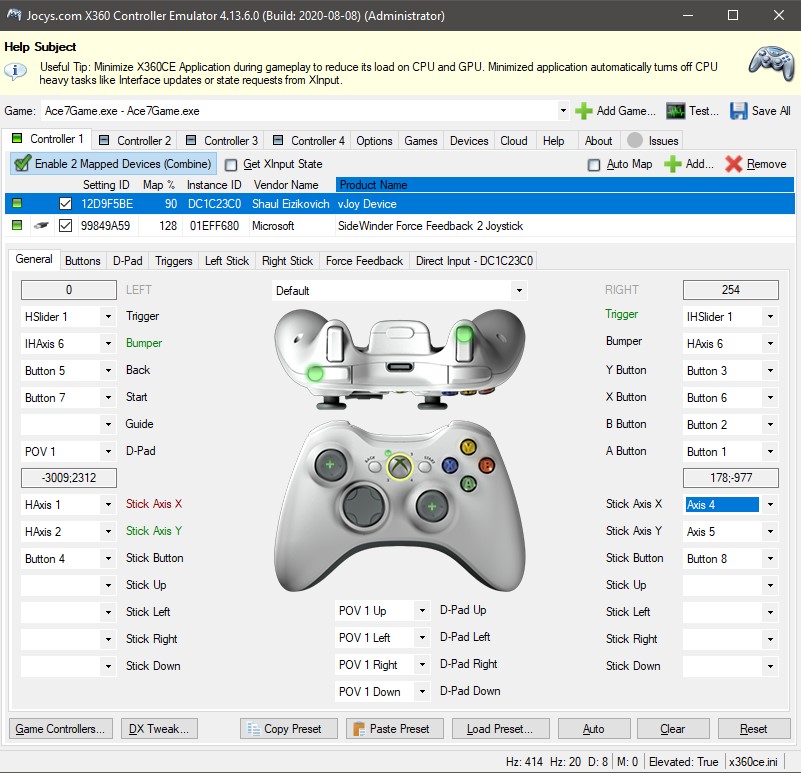The height and width of the screenshot is (773, 801).
Task: Click the green plus Add Game icon
Action: (583, 111)
